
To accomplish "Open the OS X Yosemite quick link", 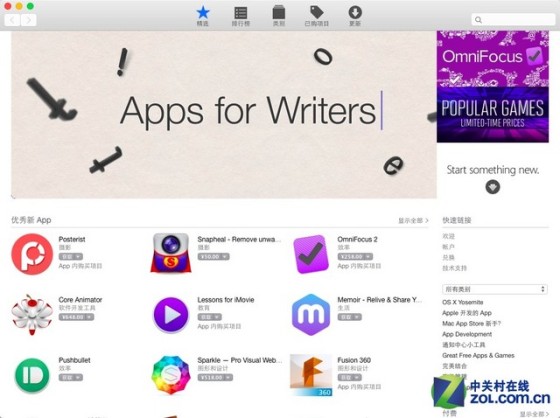I will point(462,302).
